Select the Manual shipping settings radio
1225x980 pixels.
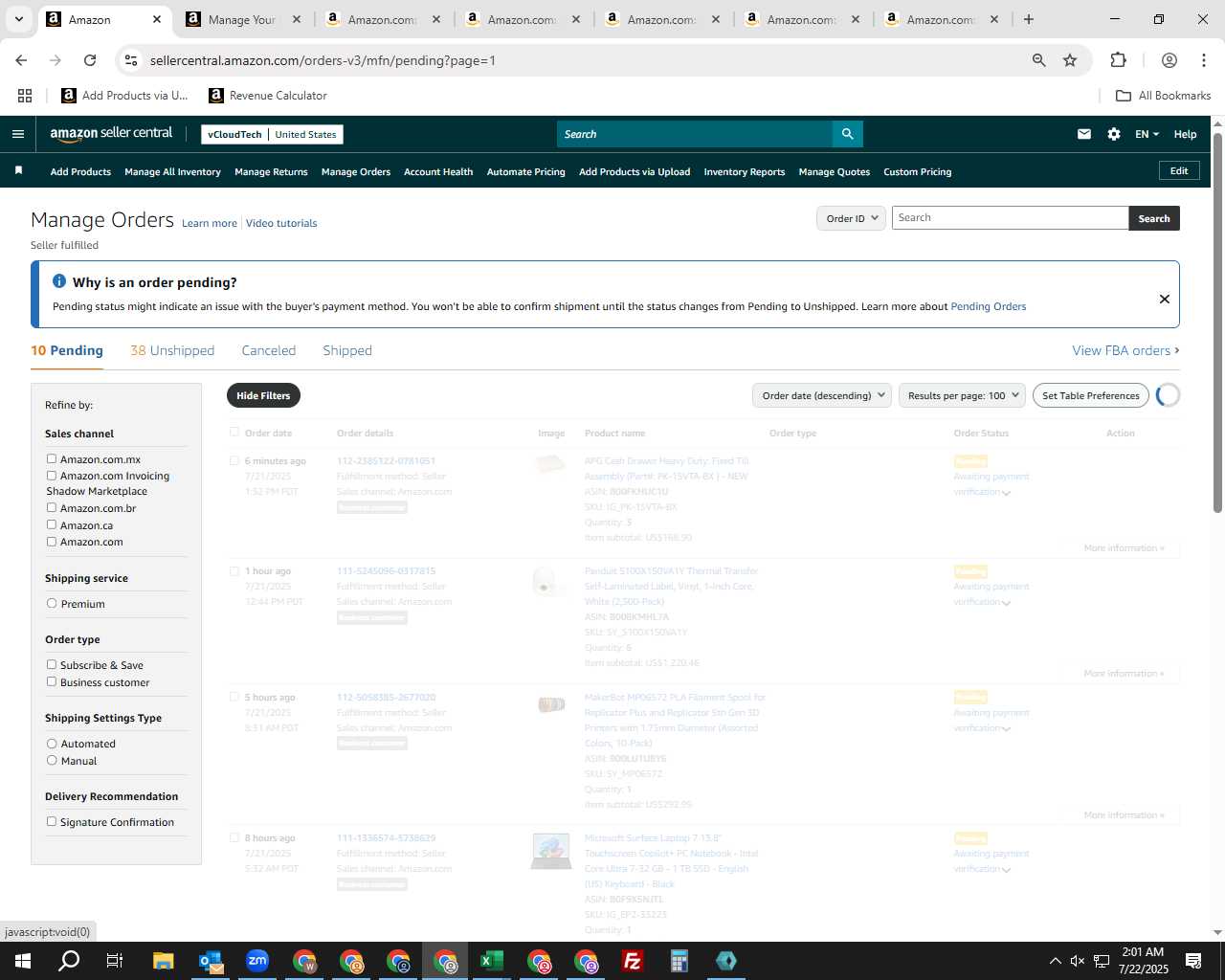pos(52,761)
